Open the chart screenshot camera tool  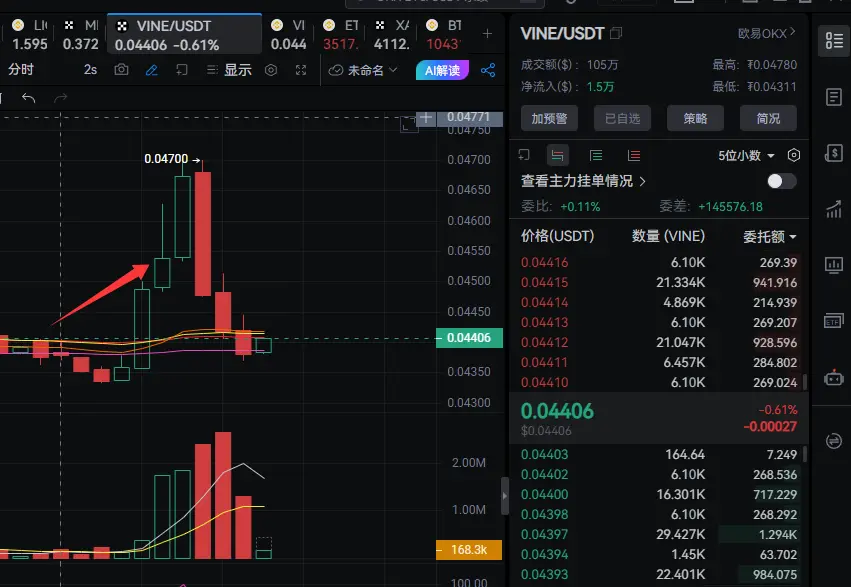(122, 70)
